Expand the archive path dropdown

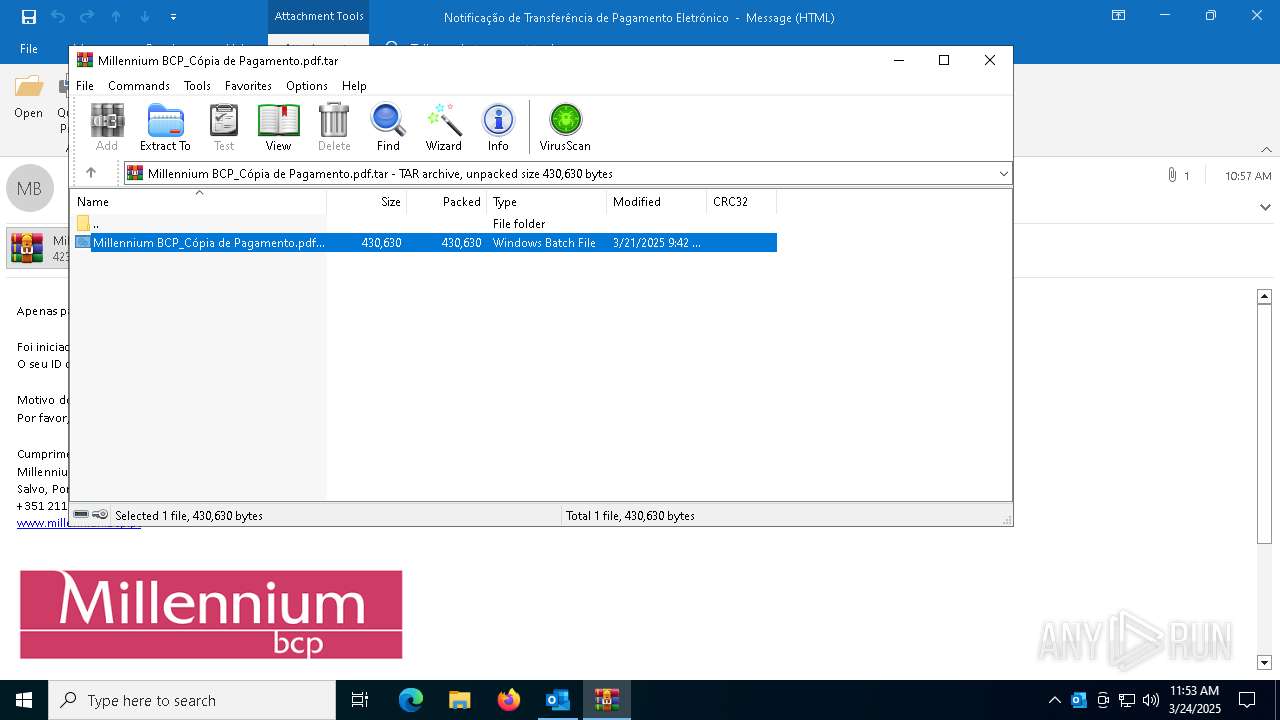click(x=1003, y=174)
